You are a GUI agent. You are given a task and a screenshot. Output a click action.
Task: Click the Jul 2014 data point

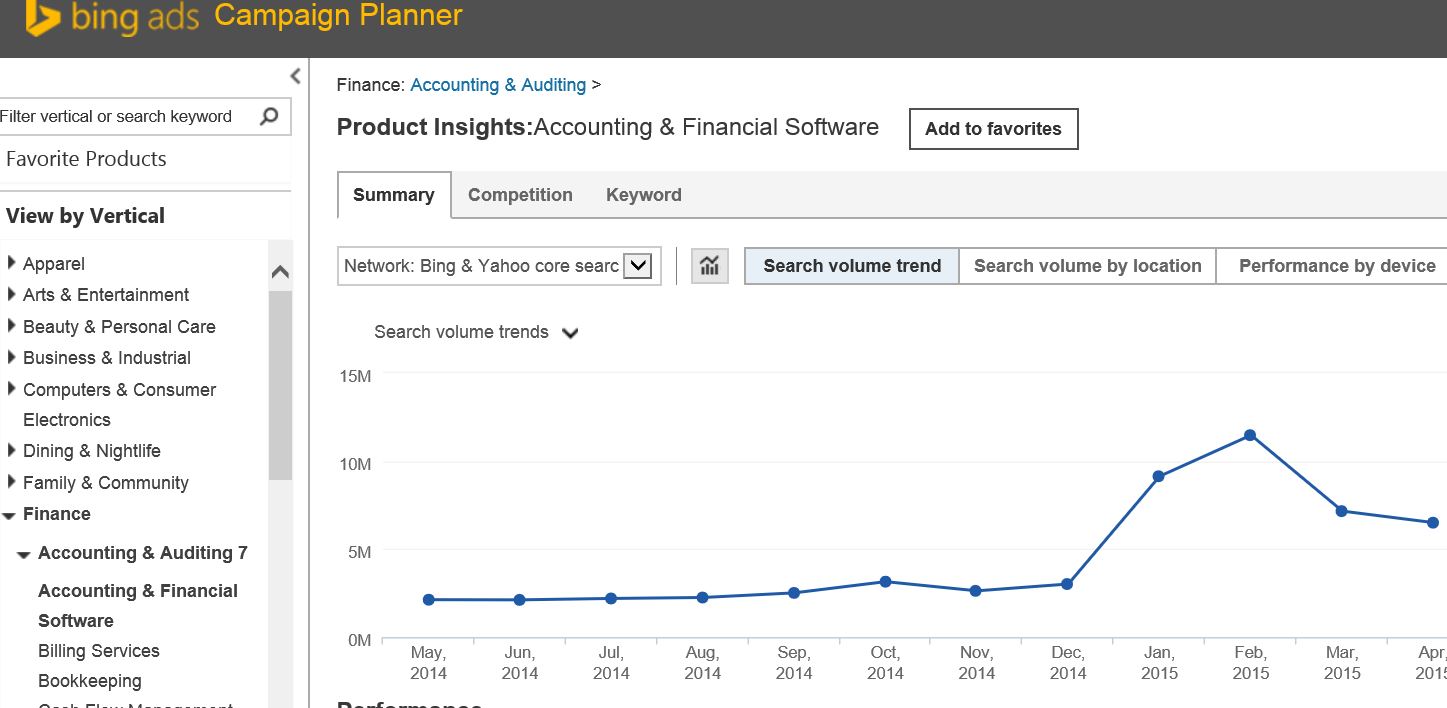click(x=611, y=599)
